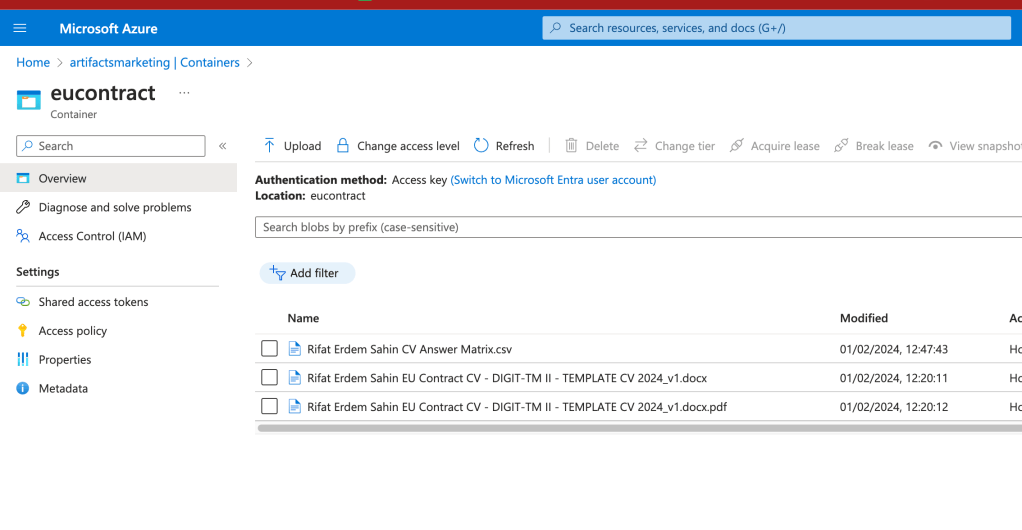This screenshot has height=530, width=1022.
Task: Click the horizontal scrollbar under the blob list
Action: [639, 428]
